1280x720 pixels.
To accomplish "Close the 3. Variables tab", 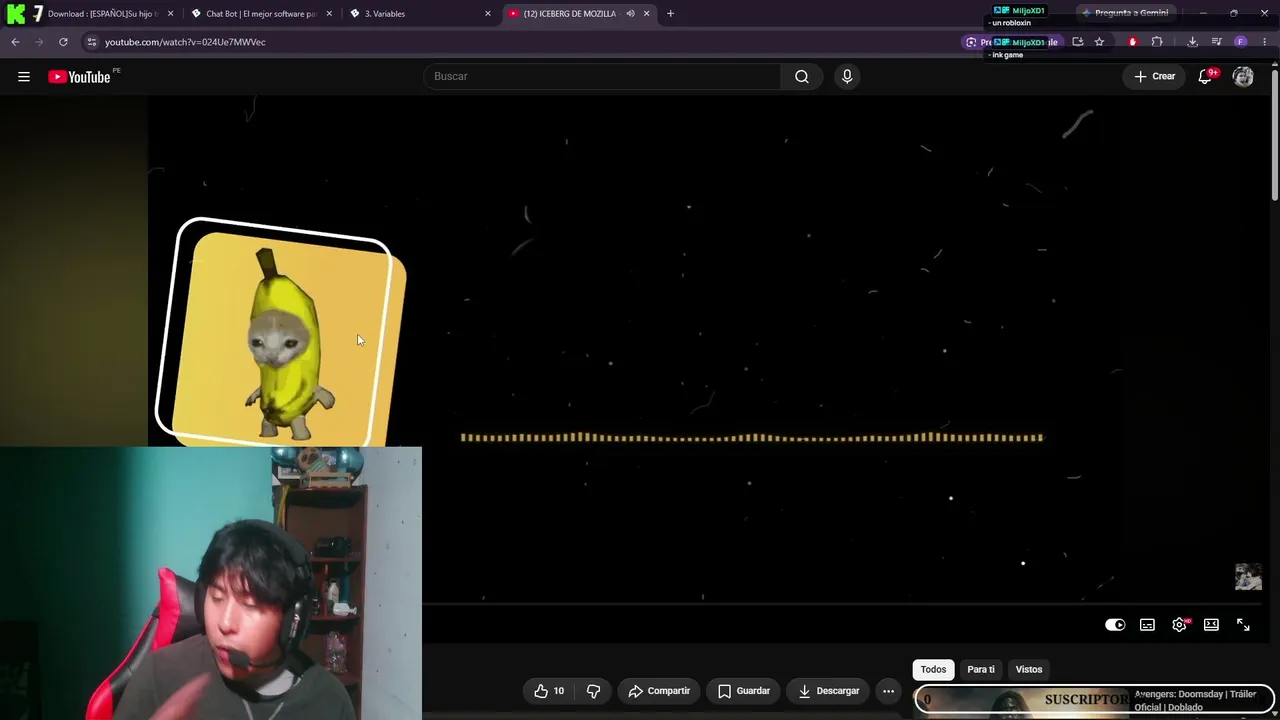I will click(488, 14).
